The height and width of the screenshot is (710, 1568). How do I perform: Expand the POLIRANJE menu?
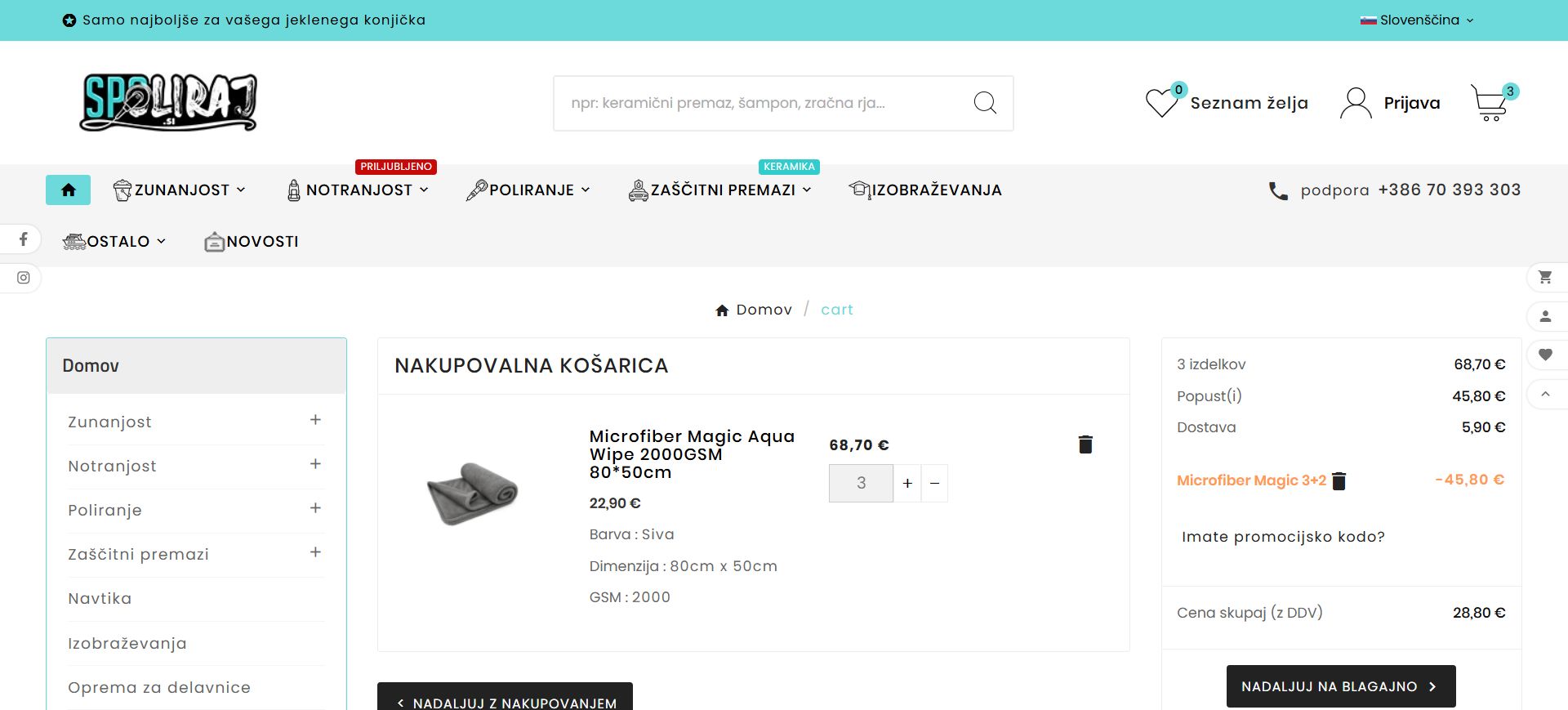tap(528, 190)
